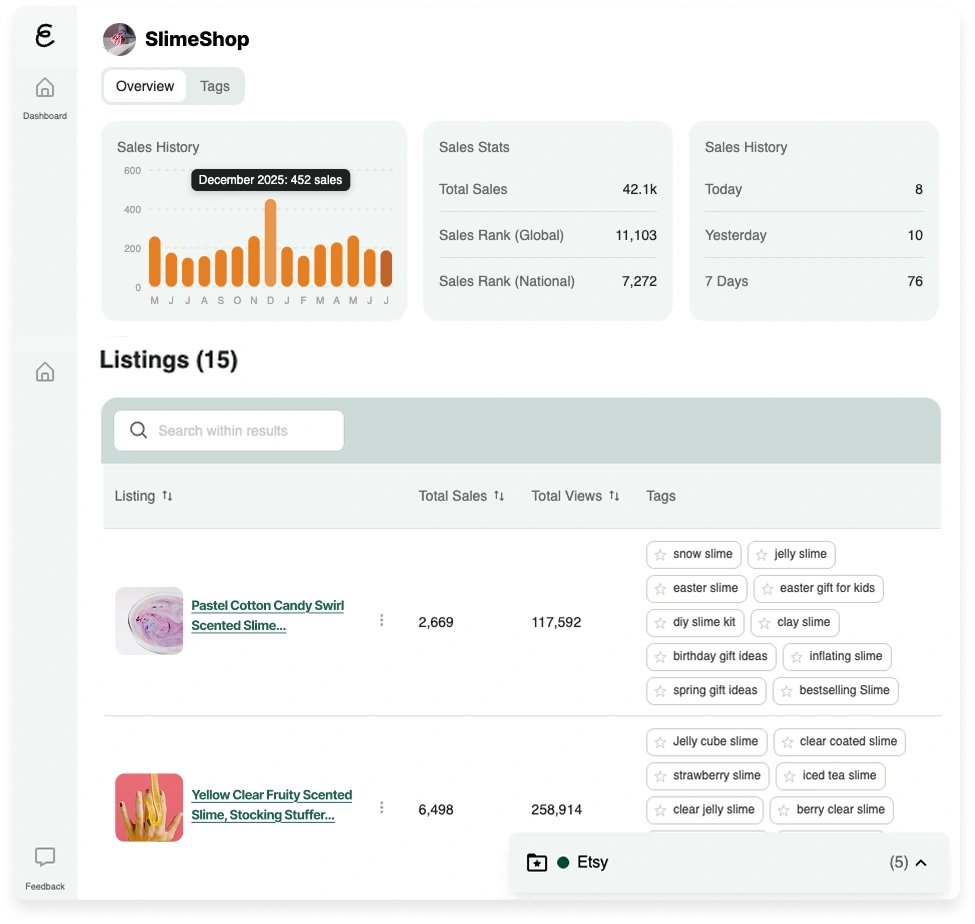Click the search magnifier icon

(x=138, y=430)
